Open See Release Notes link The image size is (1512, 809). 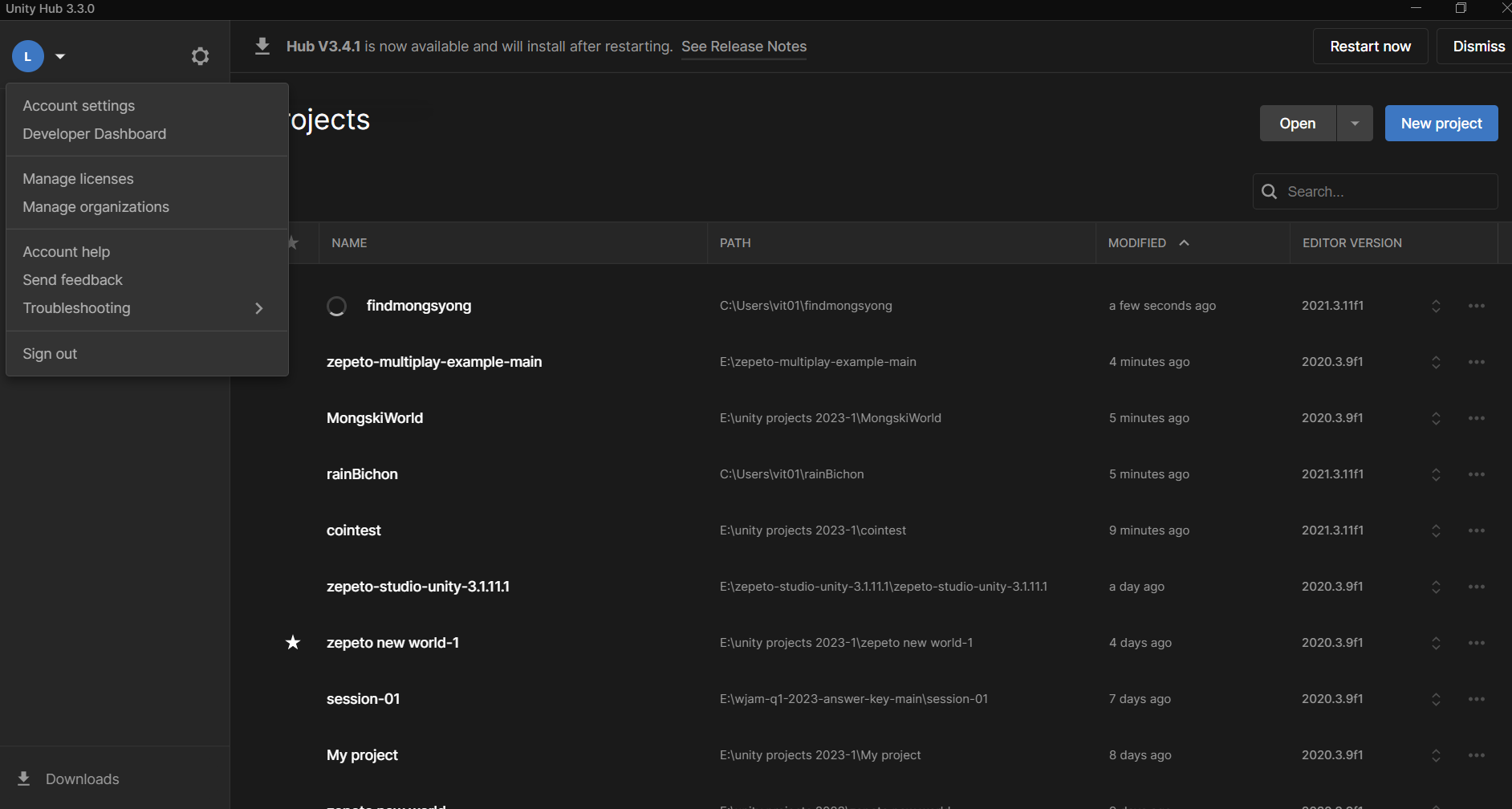point(744,47)
